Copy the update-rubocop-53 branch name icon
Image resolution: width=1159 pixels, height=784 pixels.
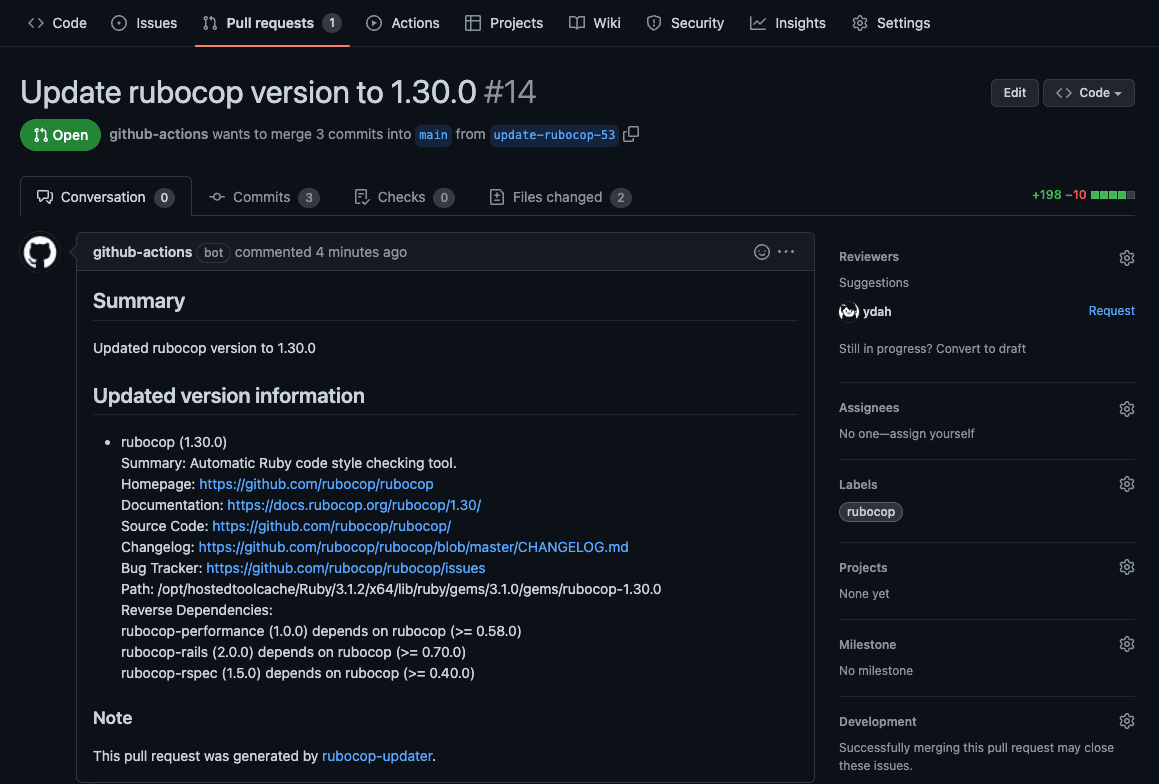(631, 134)
